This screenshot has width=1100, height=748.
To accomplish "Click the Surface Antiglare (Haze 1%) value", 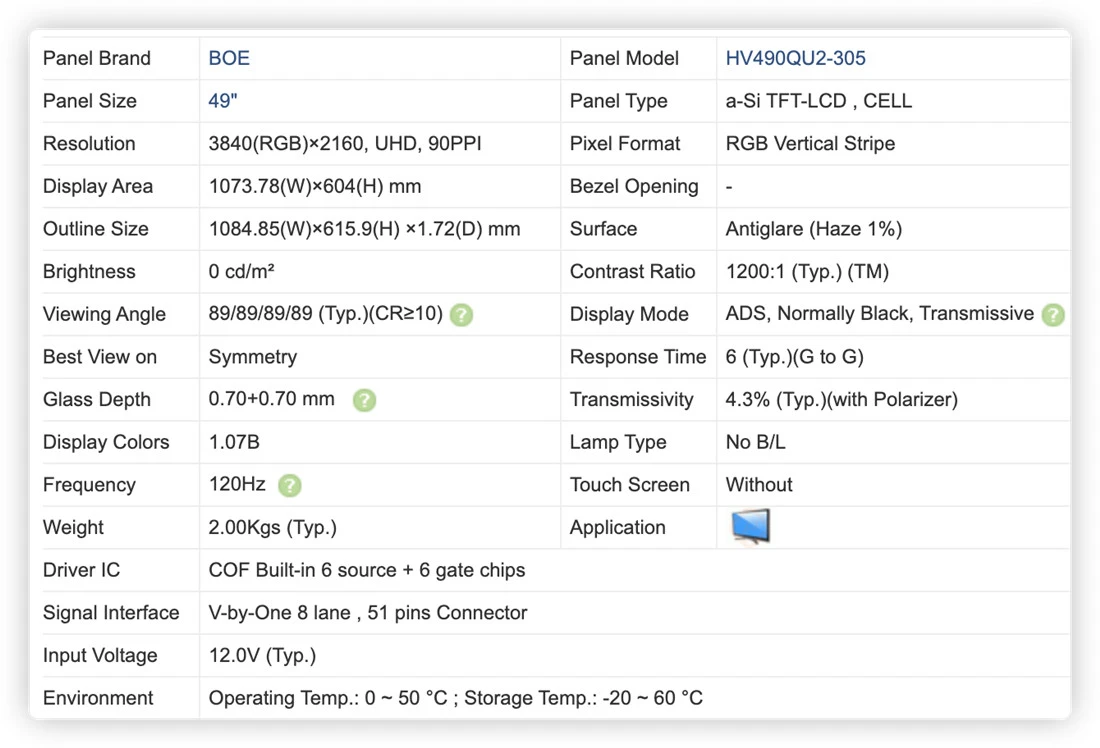I will click(x=813, y=229).
